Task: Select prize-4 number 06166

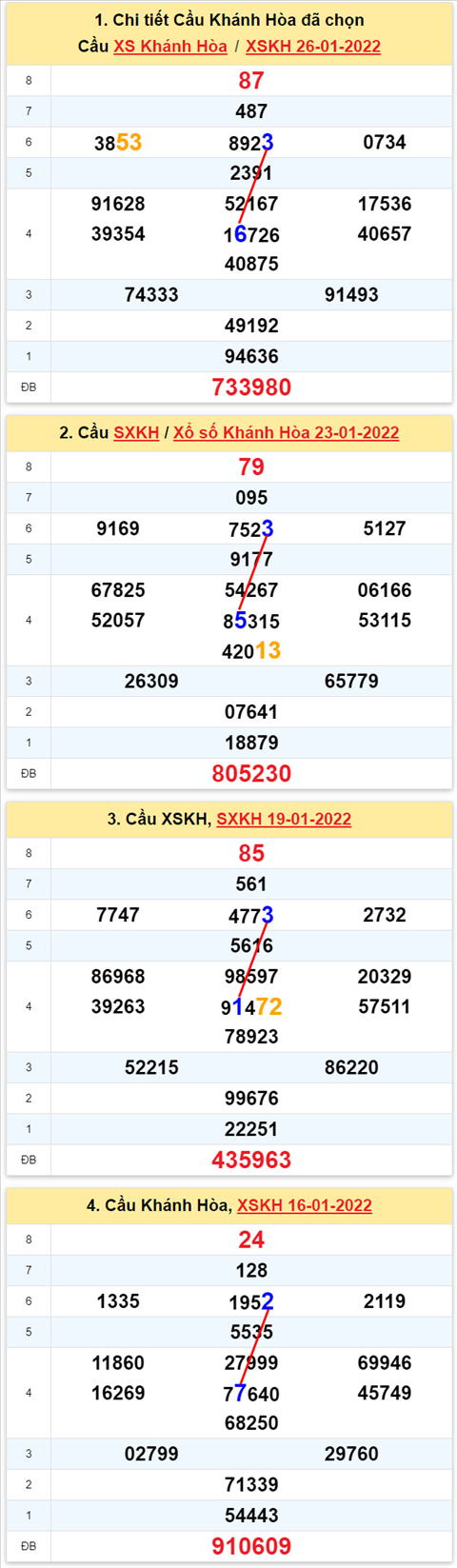Action: [385, 590]
